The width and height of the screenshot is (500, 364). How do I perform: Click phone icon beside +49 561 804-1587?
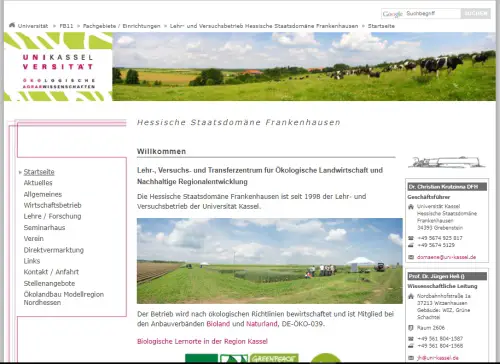[411, 339]
